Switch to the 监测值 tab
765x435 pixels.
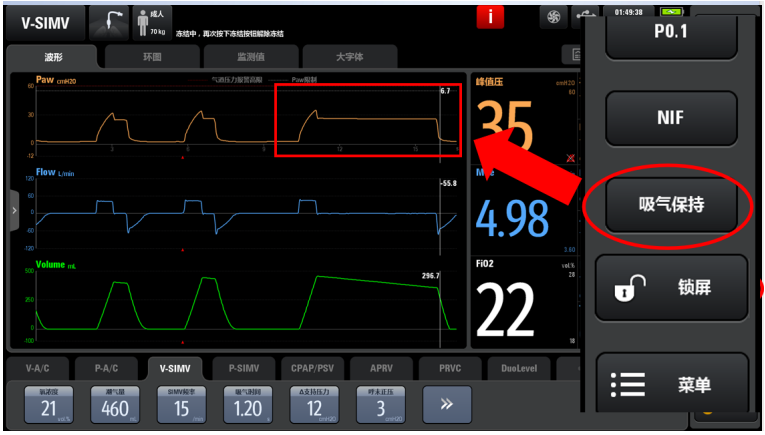point(251,57)
